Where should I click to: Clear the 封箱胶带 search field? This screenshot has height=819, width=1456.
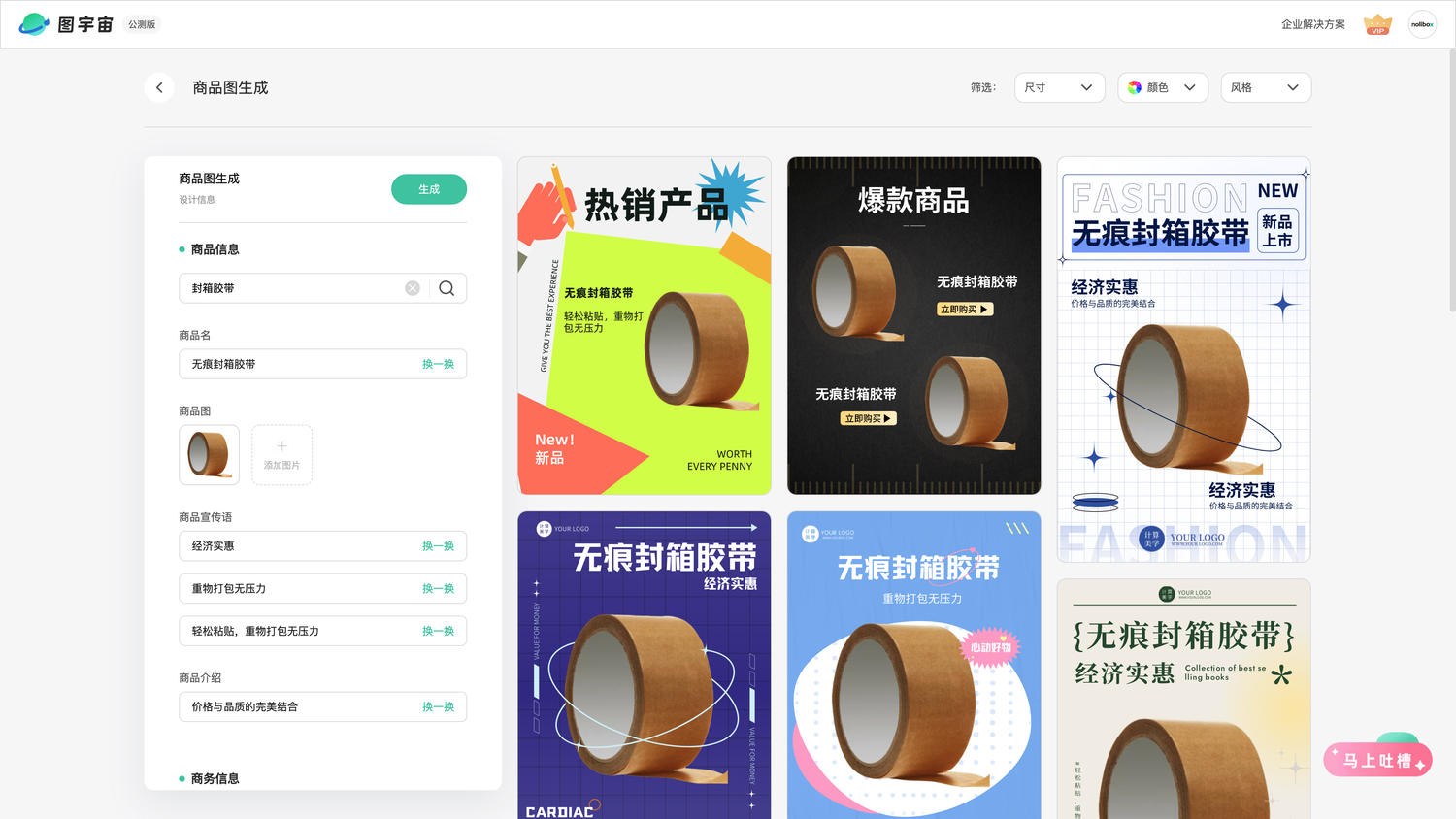413,288
